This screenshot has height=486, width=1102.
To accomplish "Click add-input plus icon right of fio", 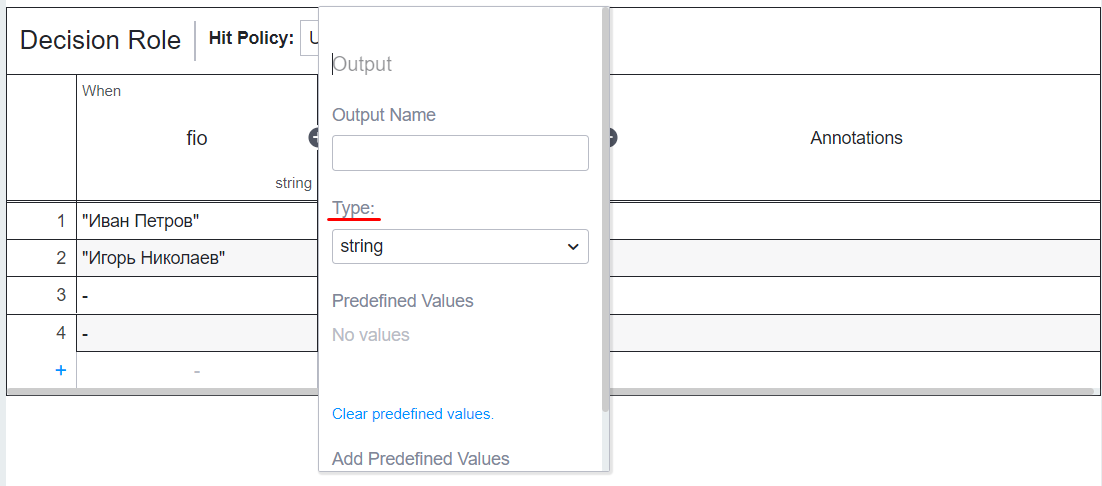I will pos(313,138).
